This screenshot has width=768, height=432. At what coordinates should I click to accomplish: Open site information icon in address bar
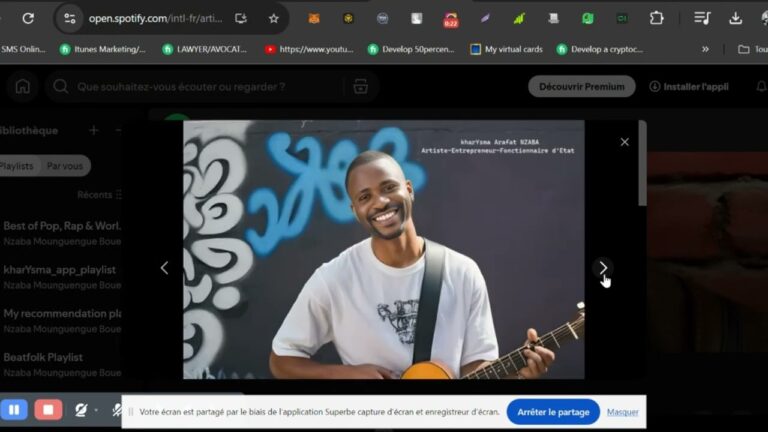coord(70,19)
